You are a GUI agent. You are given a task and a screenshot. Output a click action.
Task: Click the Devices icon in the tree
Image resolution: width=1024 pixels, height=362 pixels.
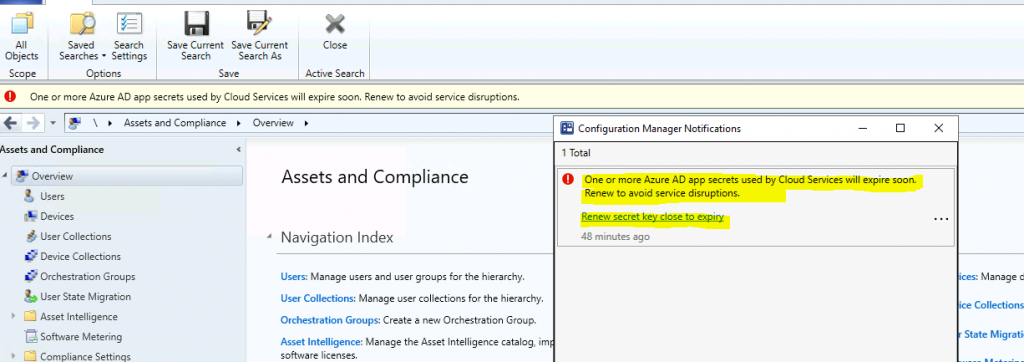click(29, 216)
